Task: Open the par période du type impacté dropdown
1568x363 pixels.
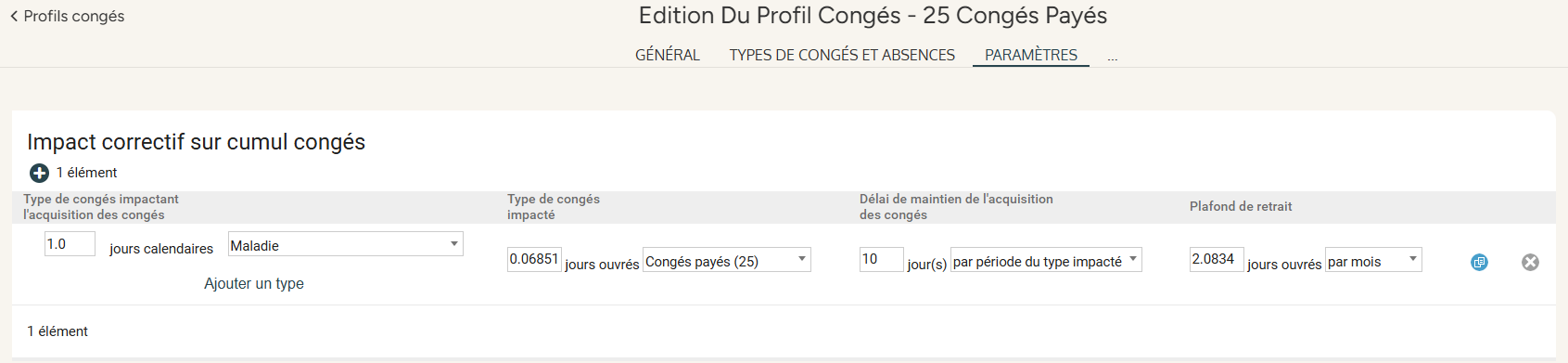Action: tap(1046, 260)
